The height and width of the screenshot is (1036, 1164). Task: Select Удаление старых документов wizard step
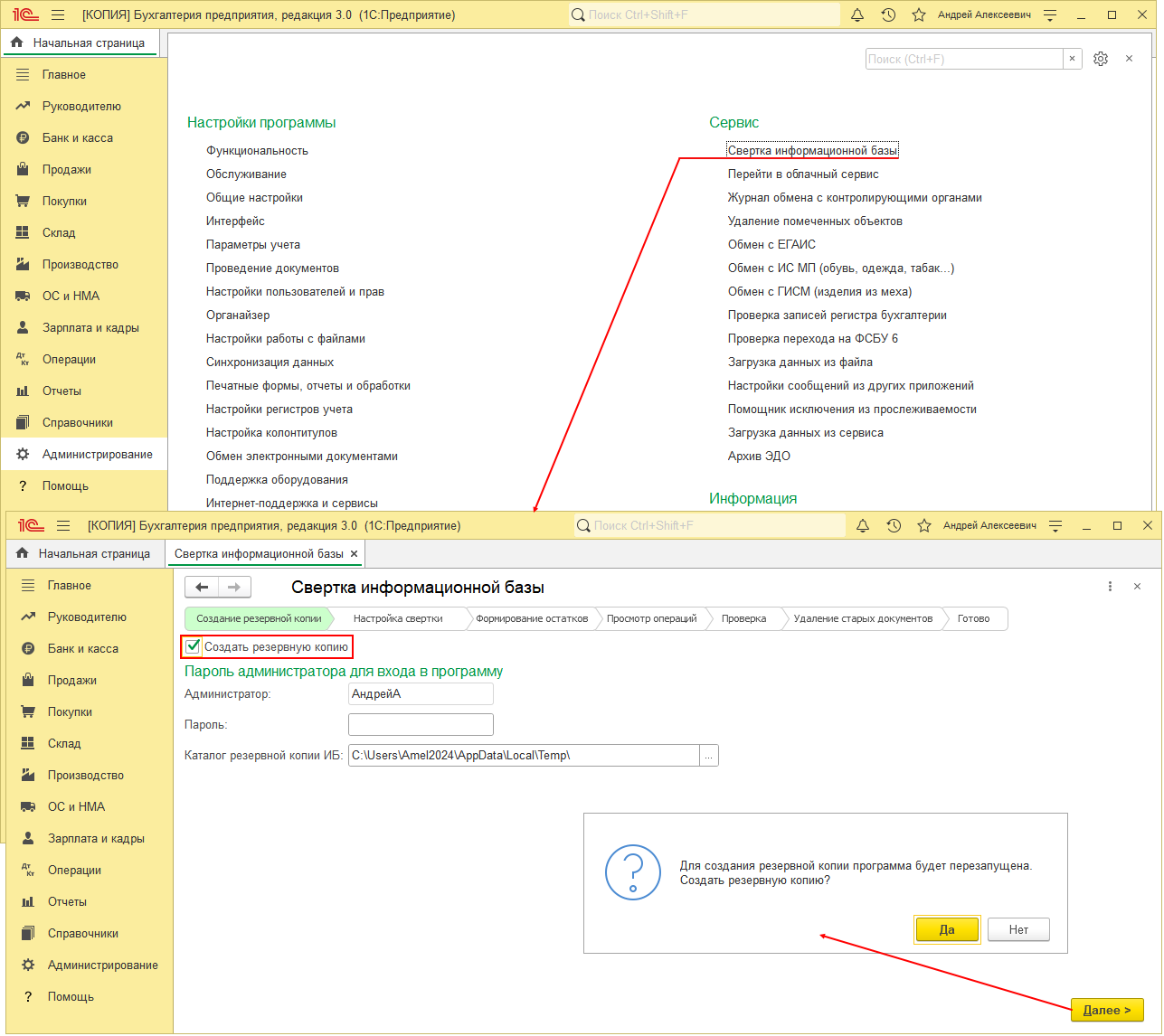(863, 618)
